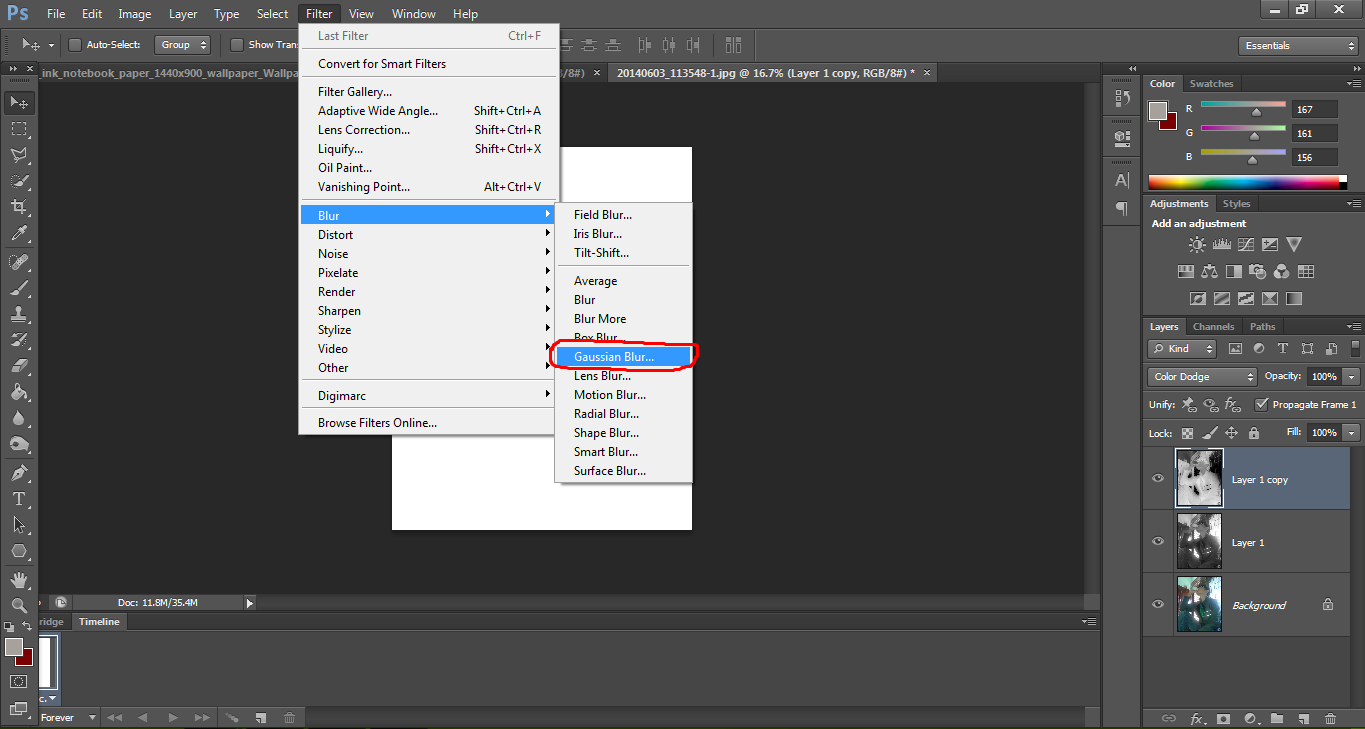Open the Fill slider dropdown arrow
The image size is (1365, 729).
(1352, 433)
